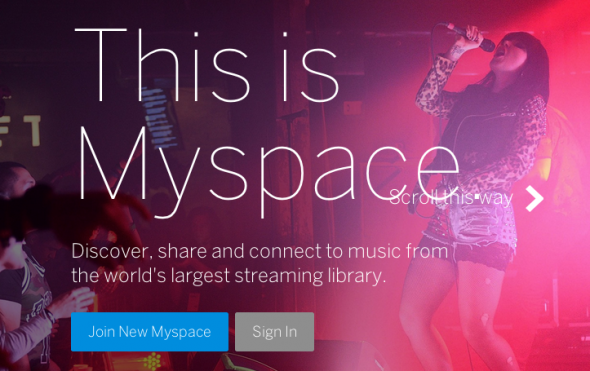Screen dimensions: 590x371
Task: Click the word 'Myspace' in the headline
Action: pyautogui.click(x=269, y=172)
